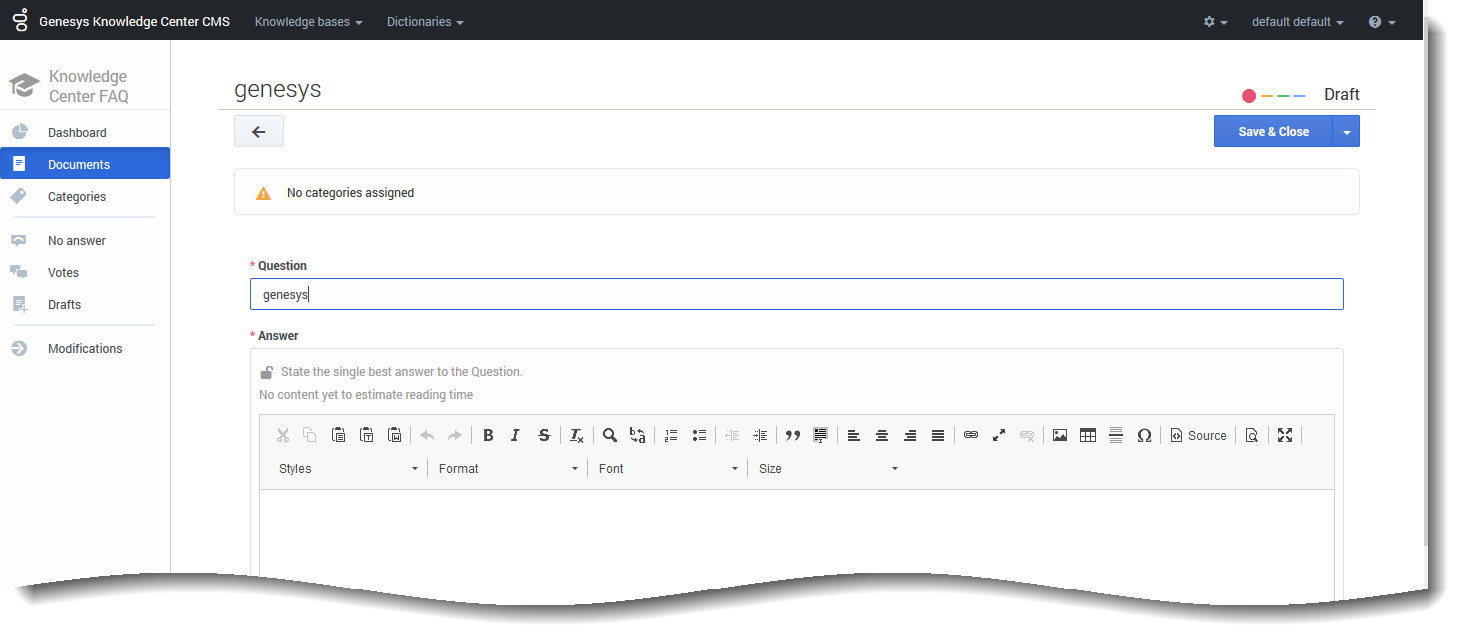Open the Save & Close dropdown arrow
The image size is (1462, 640).
pos(1346,132)
